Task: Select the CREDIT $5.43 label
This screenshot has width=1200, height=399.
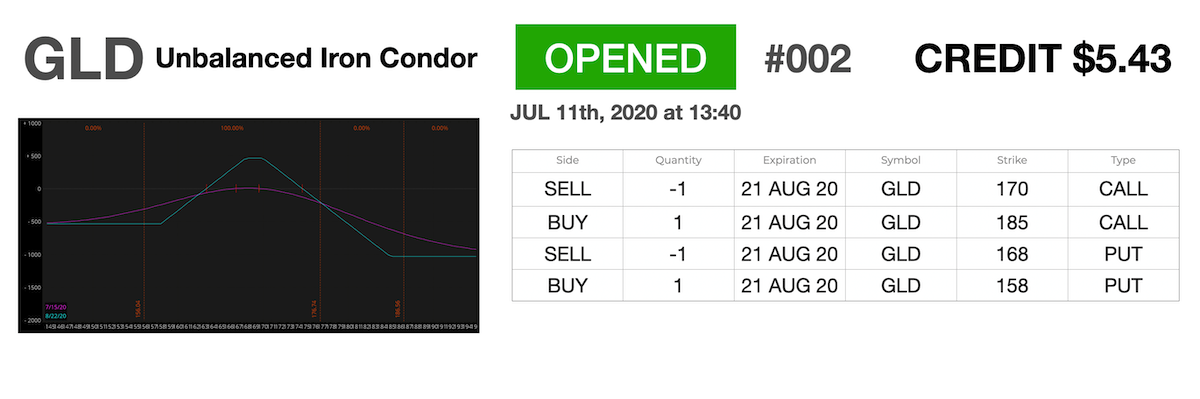Action: tap(1043, 60)
